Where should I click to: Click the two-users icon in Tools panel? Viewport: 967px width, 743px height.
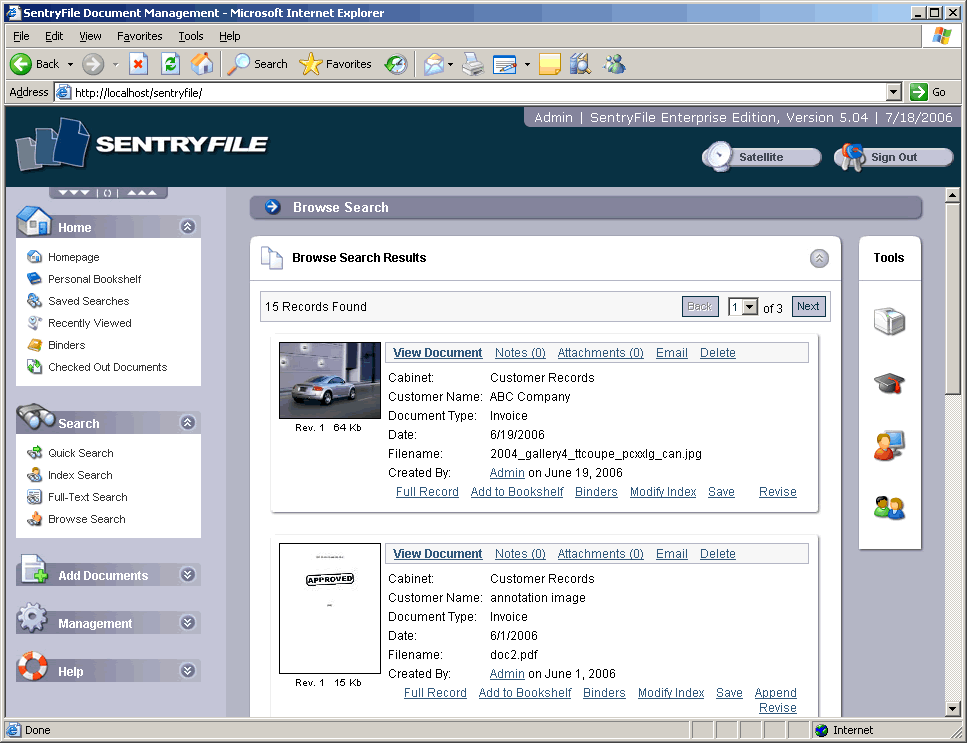pos(889,508)
